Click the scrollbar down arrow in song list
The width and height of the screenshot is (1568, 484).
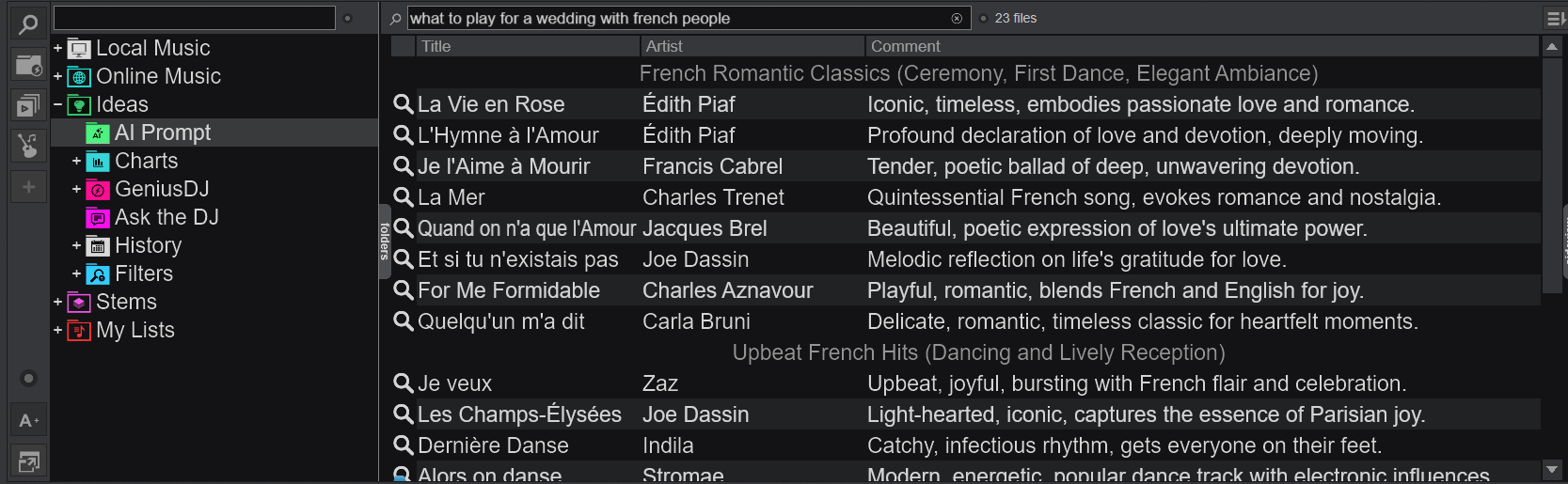(1551, 469)
